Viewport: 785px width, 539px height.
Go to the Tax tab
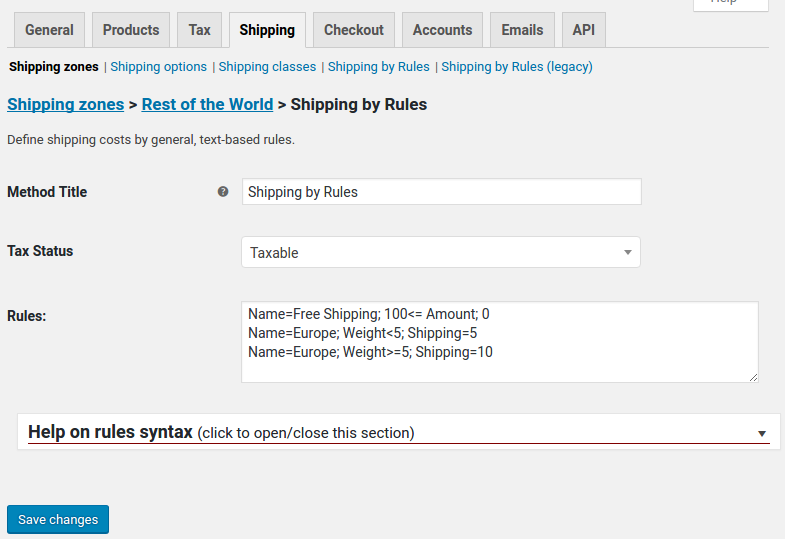point(200,30)
